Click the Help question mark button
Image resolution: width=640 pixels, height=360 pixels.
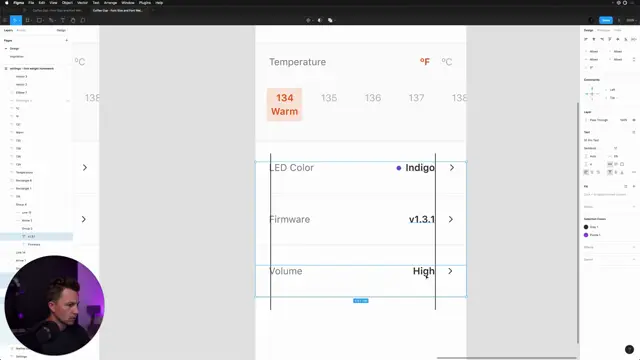pos(629,349)
